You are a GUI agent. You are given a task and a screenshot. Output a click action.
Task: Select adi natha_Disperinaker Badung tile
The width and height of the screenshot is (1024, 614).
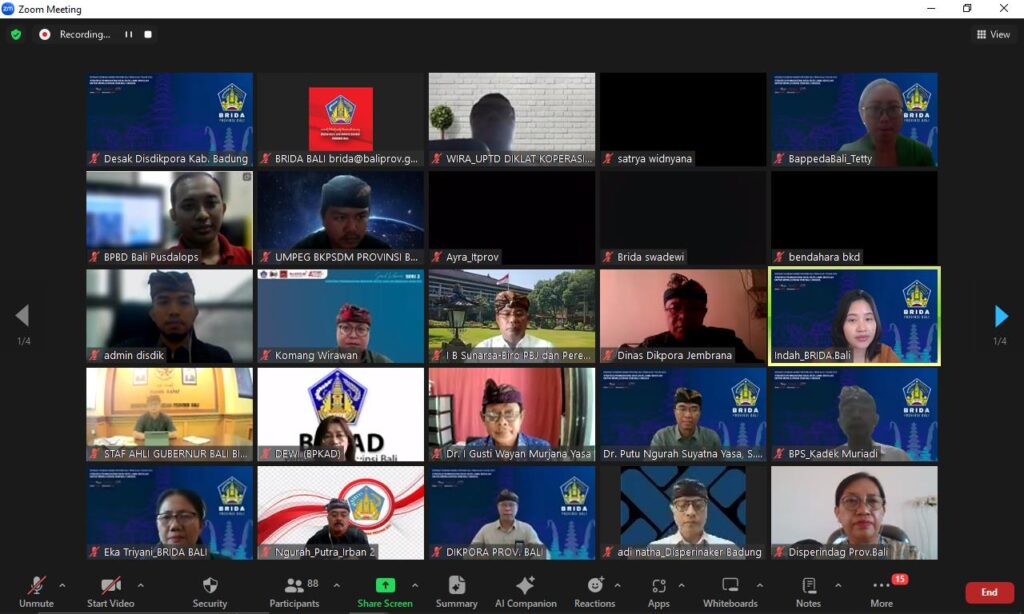coord(683,513)
